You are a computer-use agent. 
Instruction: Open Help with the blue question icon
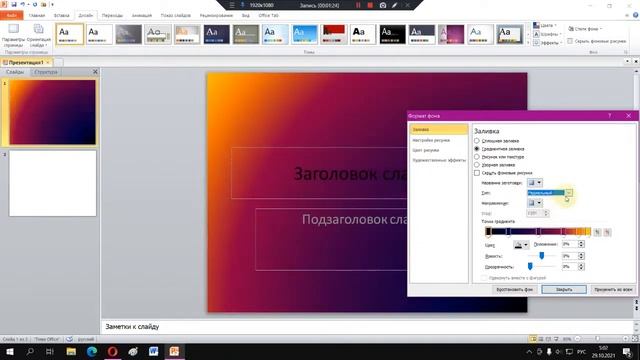point(636,15)
